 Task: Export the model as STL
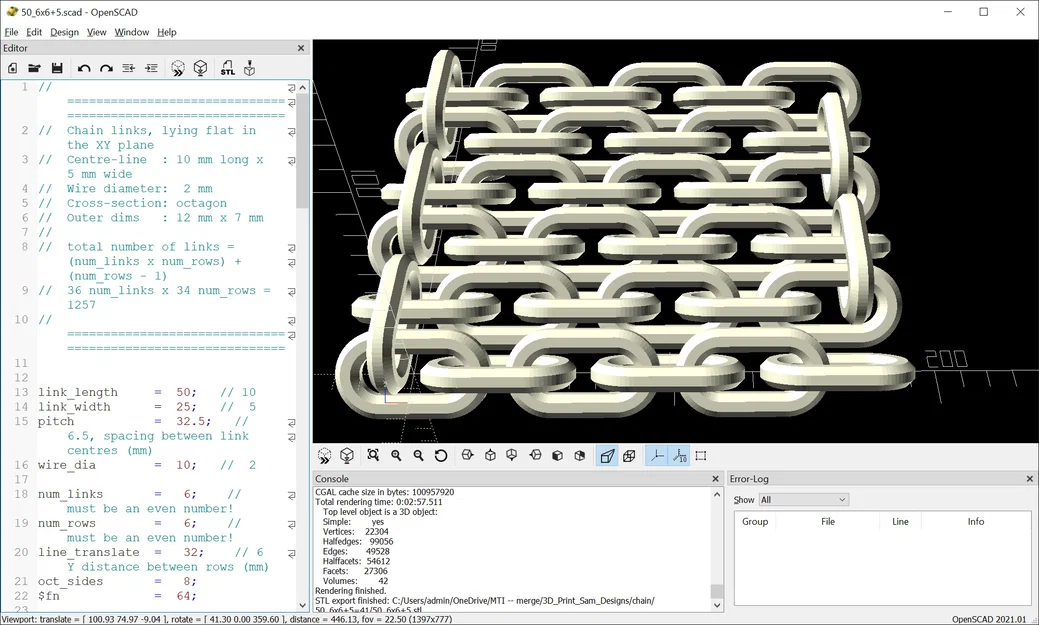tap(227, 68)
